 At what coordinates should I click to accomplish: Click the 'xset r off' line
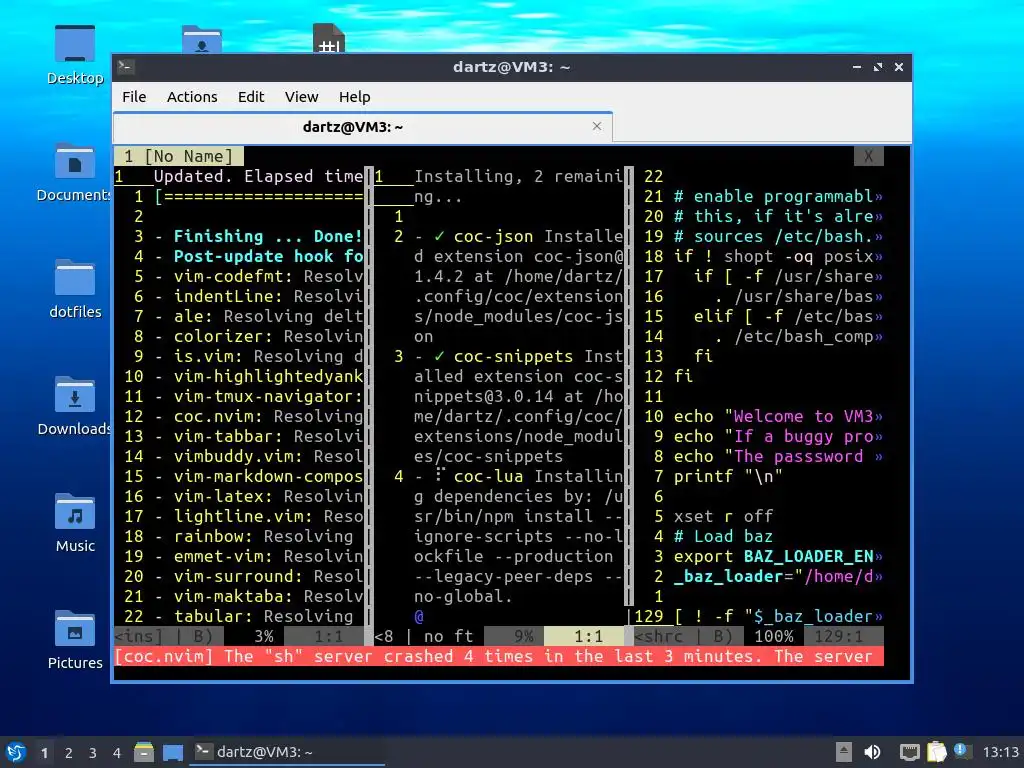[724, 516]
